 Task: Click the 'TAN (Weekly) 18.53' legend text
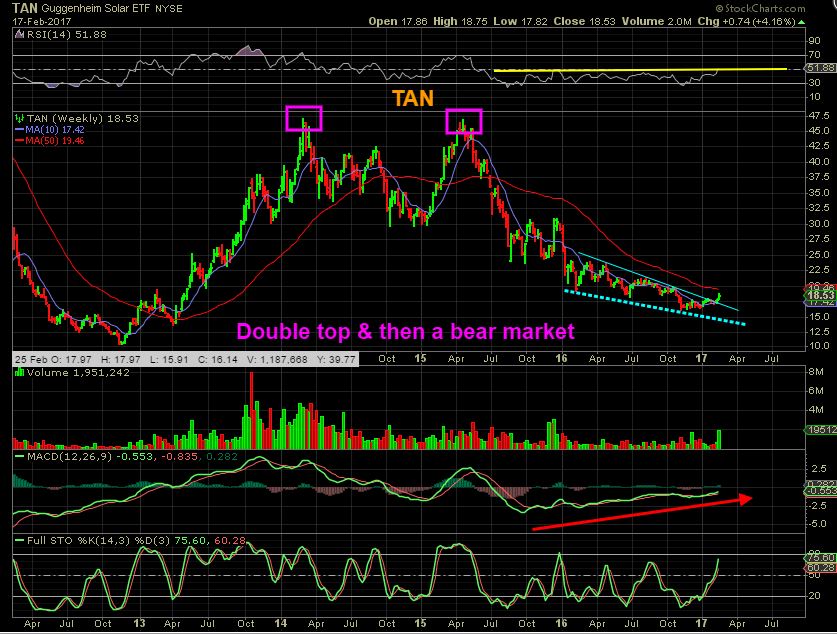click(83, 118)
